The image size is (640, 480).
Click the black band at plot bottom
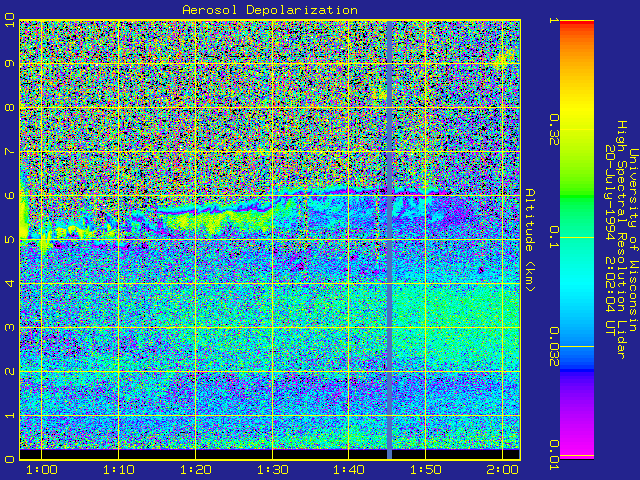[270, 454]
